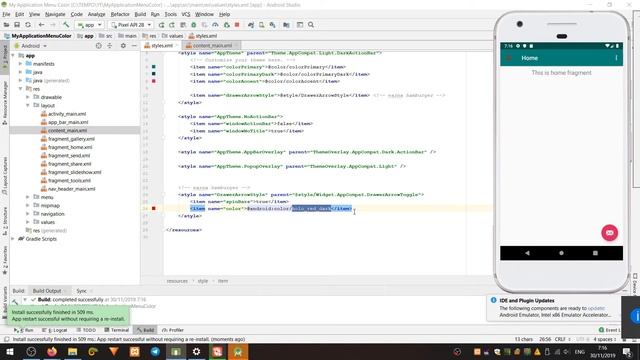Open the Sync tab in Build panel
The height and width of the screenshot is (360, 640).
(x=82, y=291)
